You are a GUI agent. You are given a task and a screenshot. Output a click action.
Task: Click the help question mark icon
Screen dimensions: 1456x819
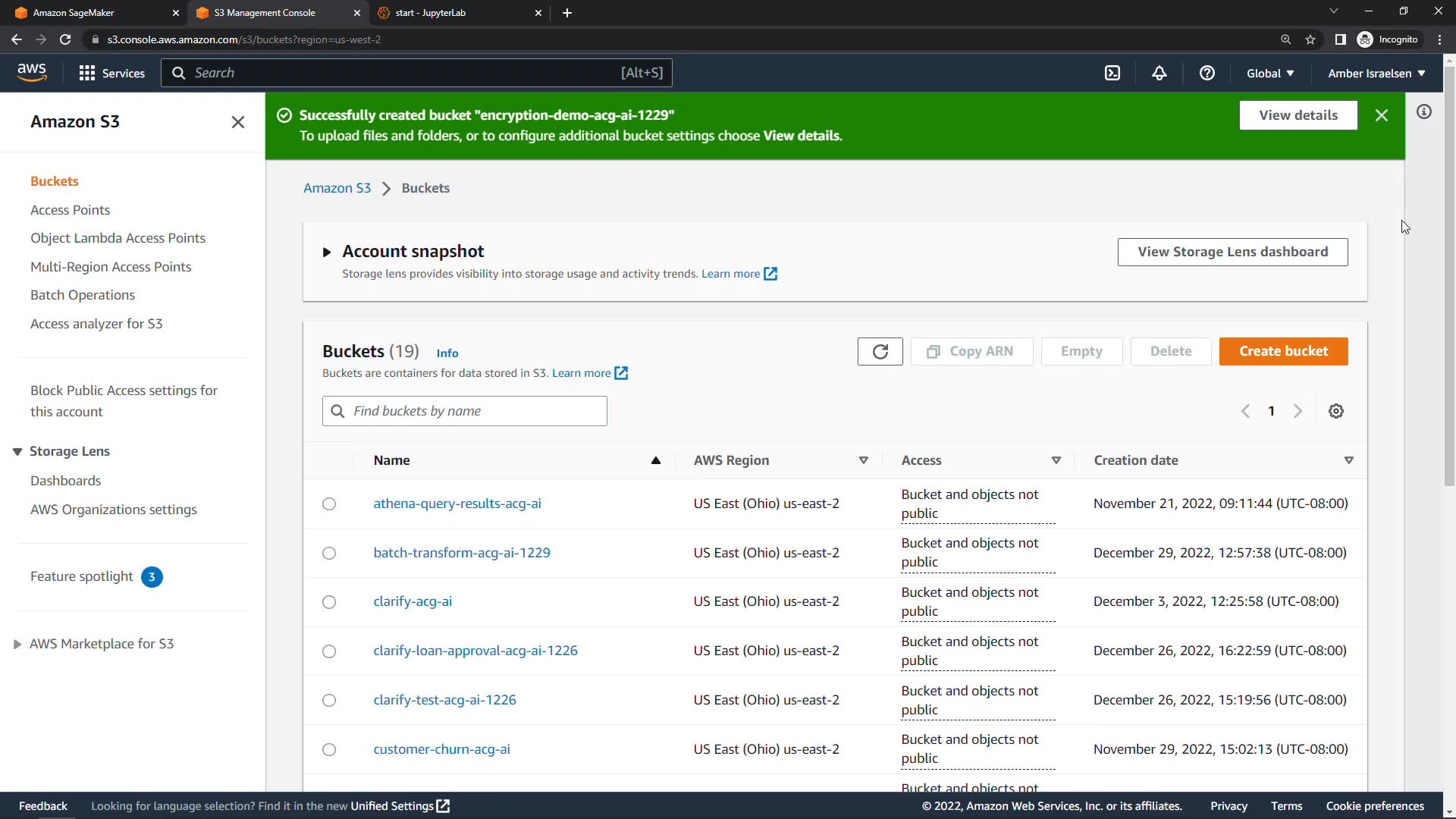1207,73
